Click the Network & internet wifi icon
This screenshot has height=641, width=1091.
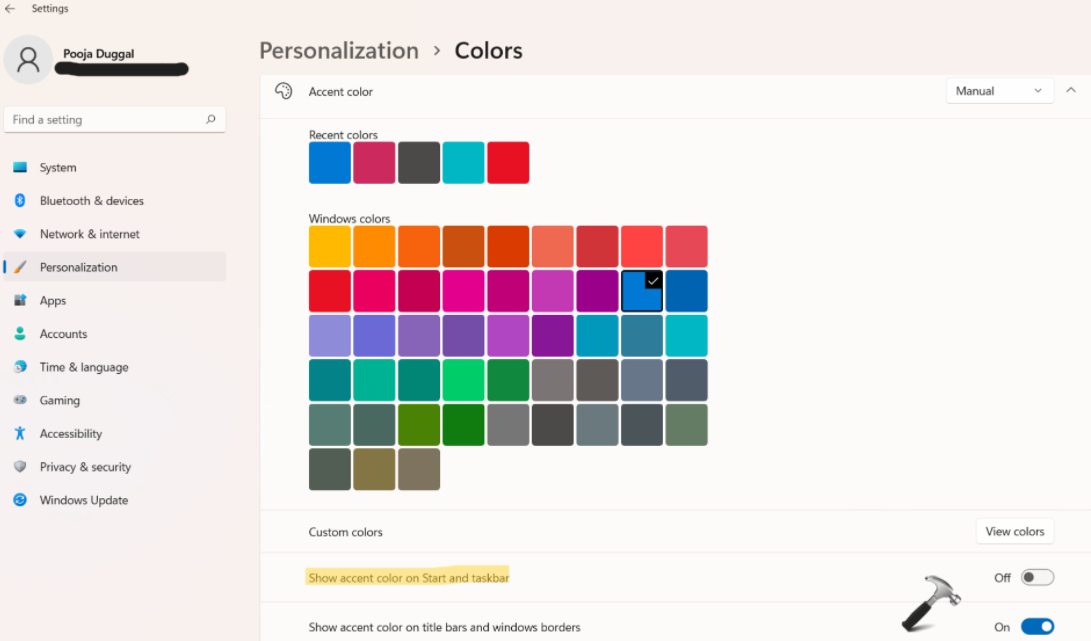(20, 234)
